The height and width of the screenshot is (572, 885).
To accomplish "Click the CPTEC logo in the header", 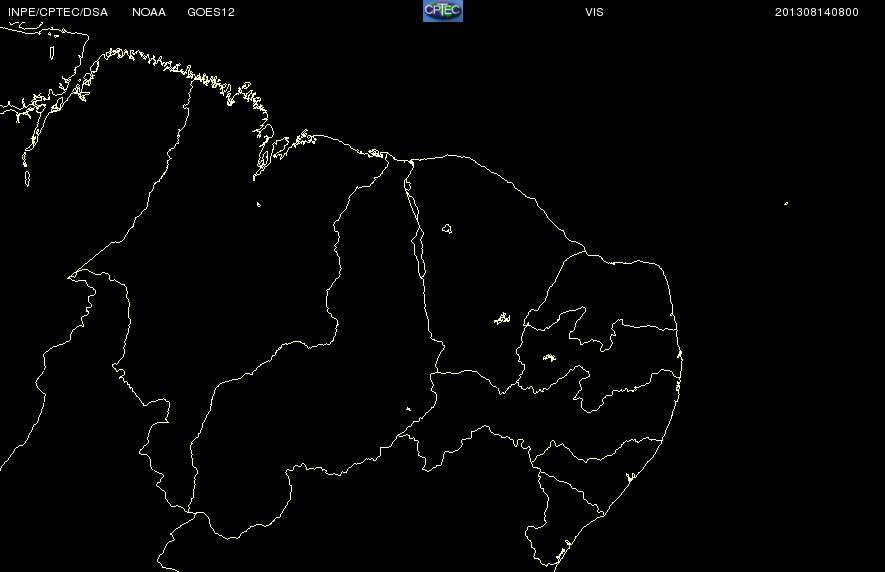I will pos(442,11).
